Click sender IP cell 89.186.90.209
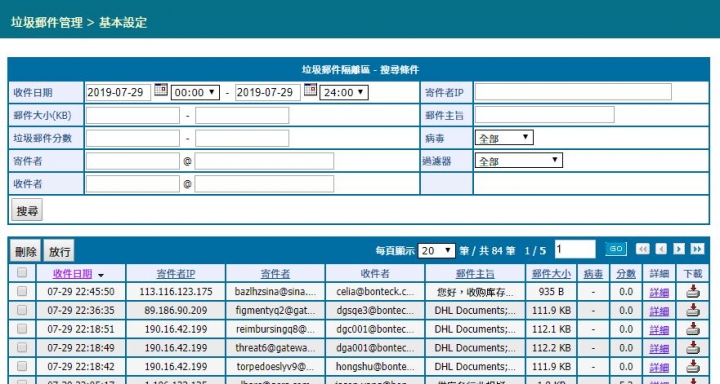 pos(176,311)
